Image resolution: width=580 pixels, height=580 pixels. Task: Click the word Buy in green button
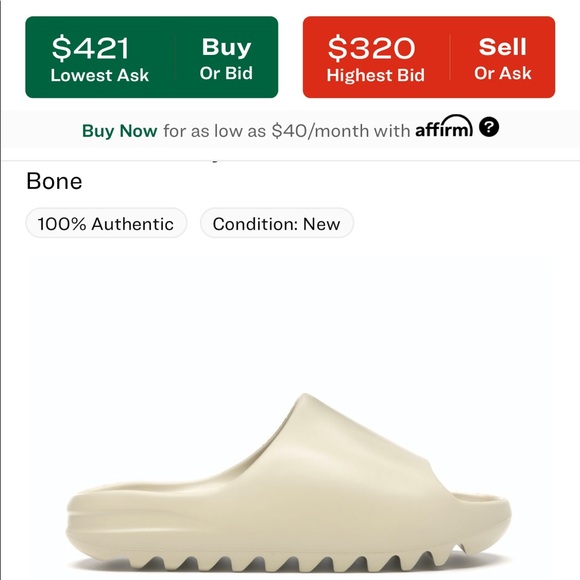226,47
